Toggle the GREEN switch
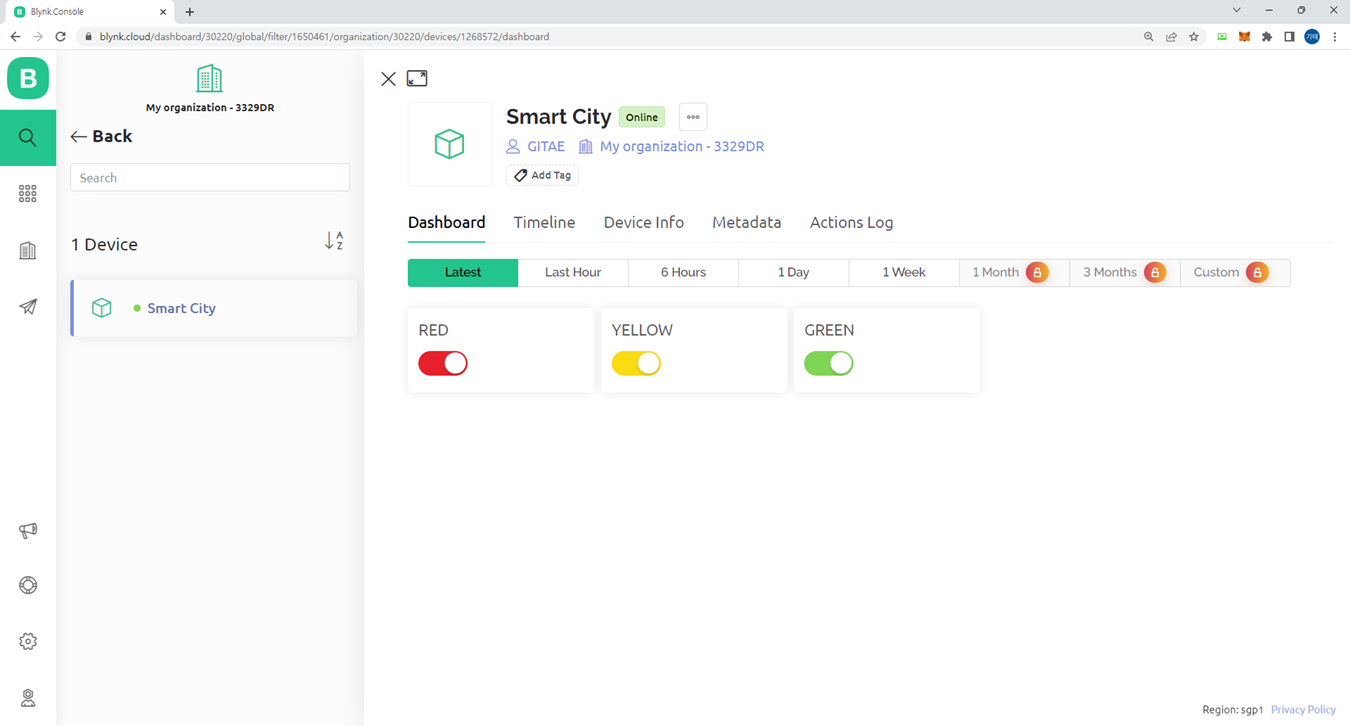 pyautogui.click(x=829, y=364)
